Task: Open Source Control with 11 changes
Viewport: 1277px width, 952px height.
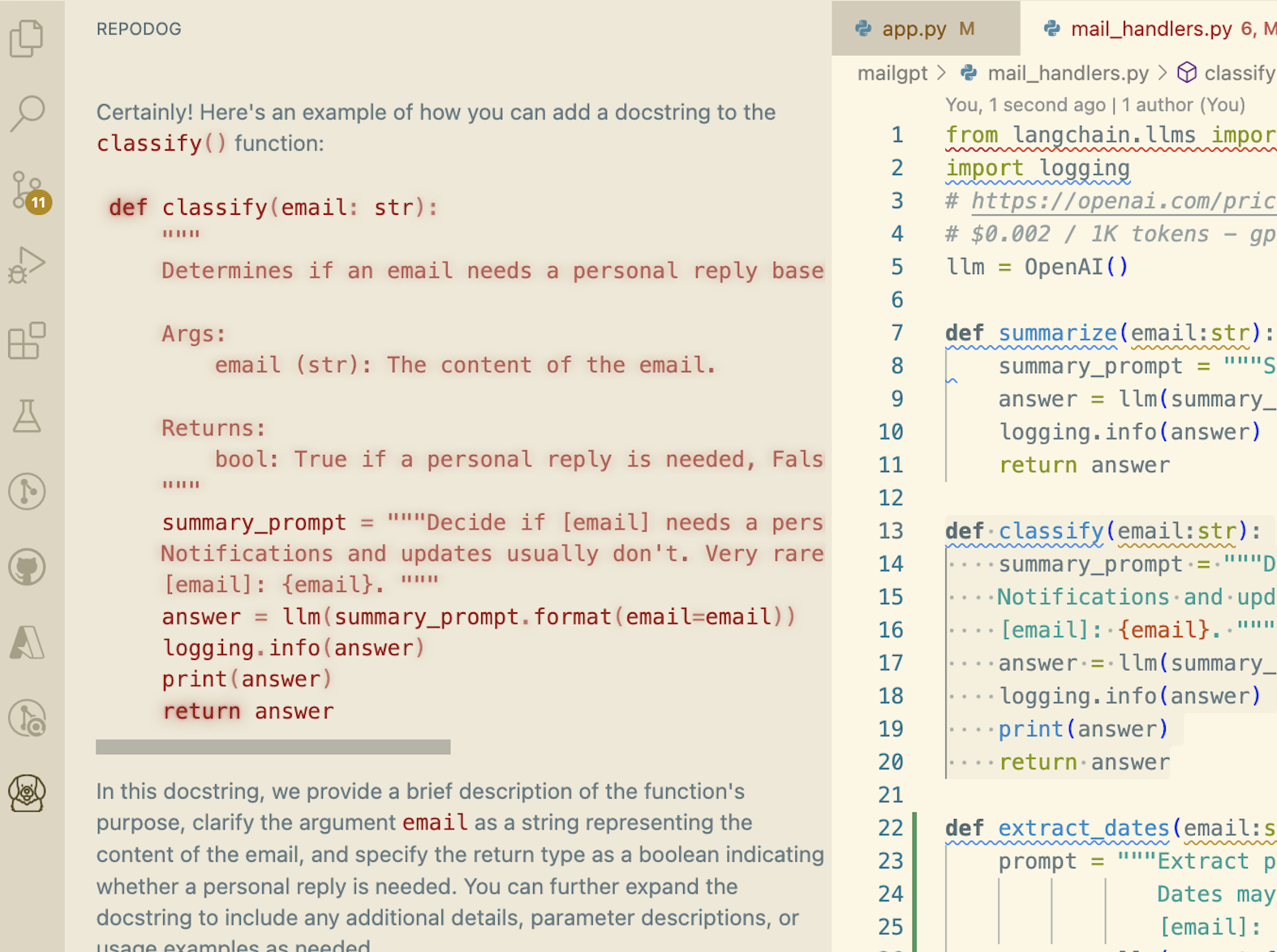Action: pyautogui.click(x=30, y=191)
